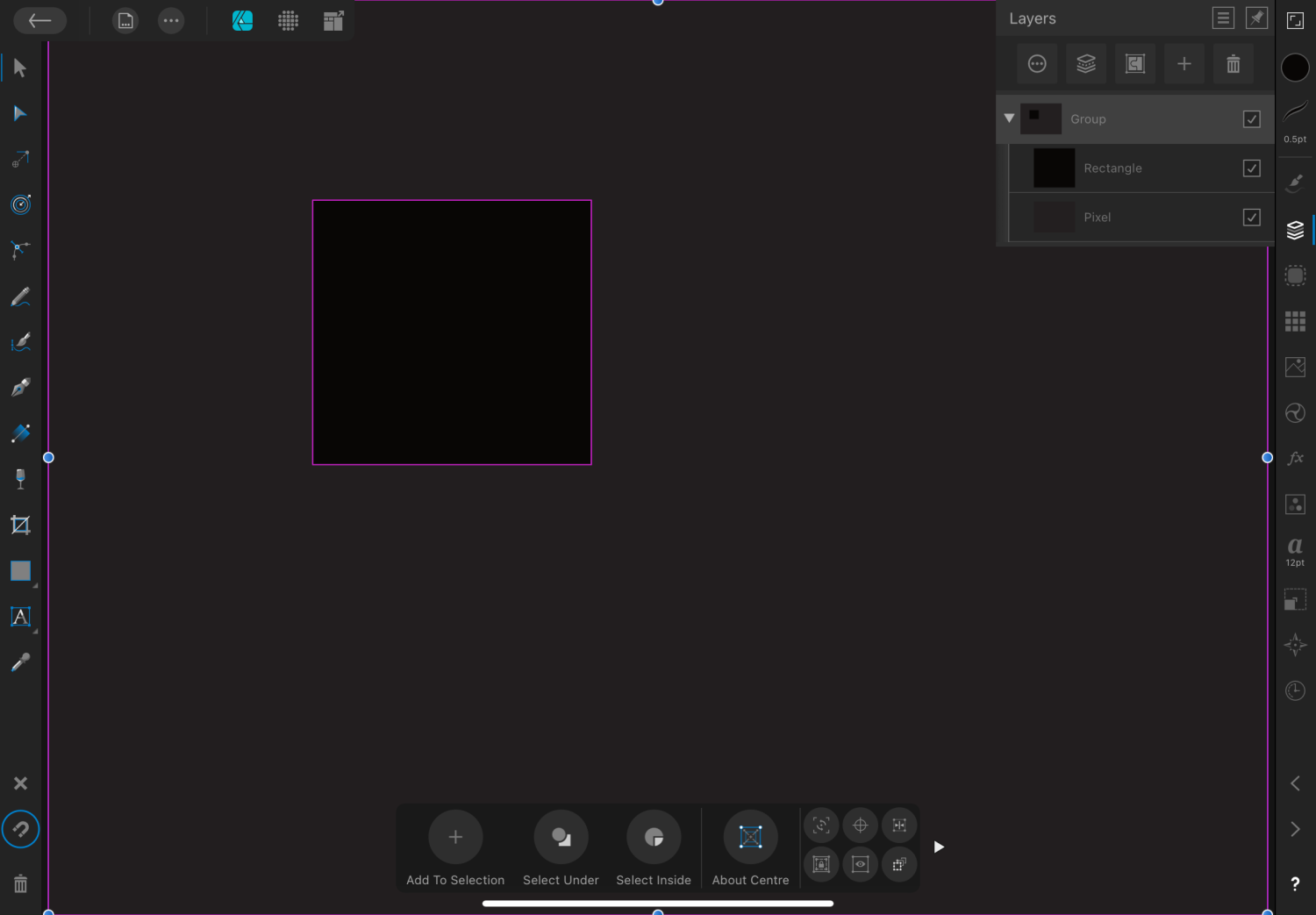Screen dimensions: 1316x915
Task: Click the Rectangle layer thumbnail
Action: tap(1055, 168)
